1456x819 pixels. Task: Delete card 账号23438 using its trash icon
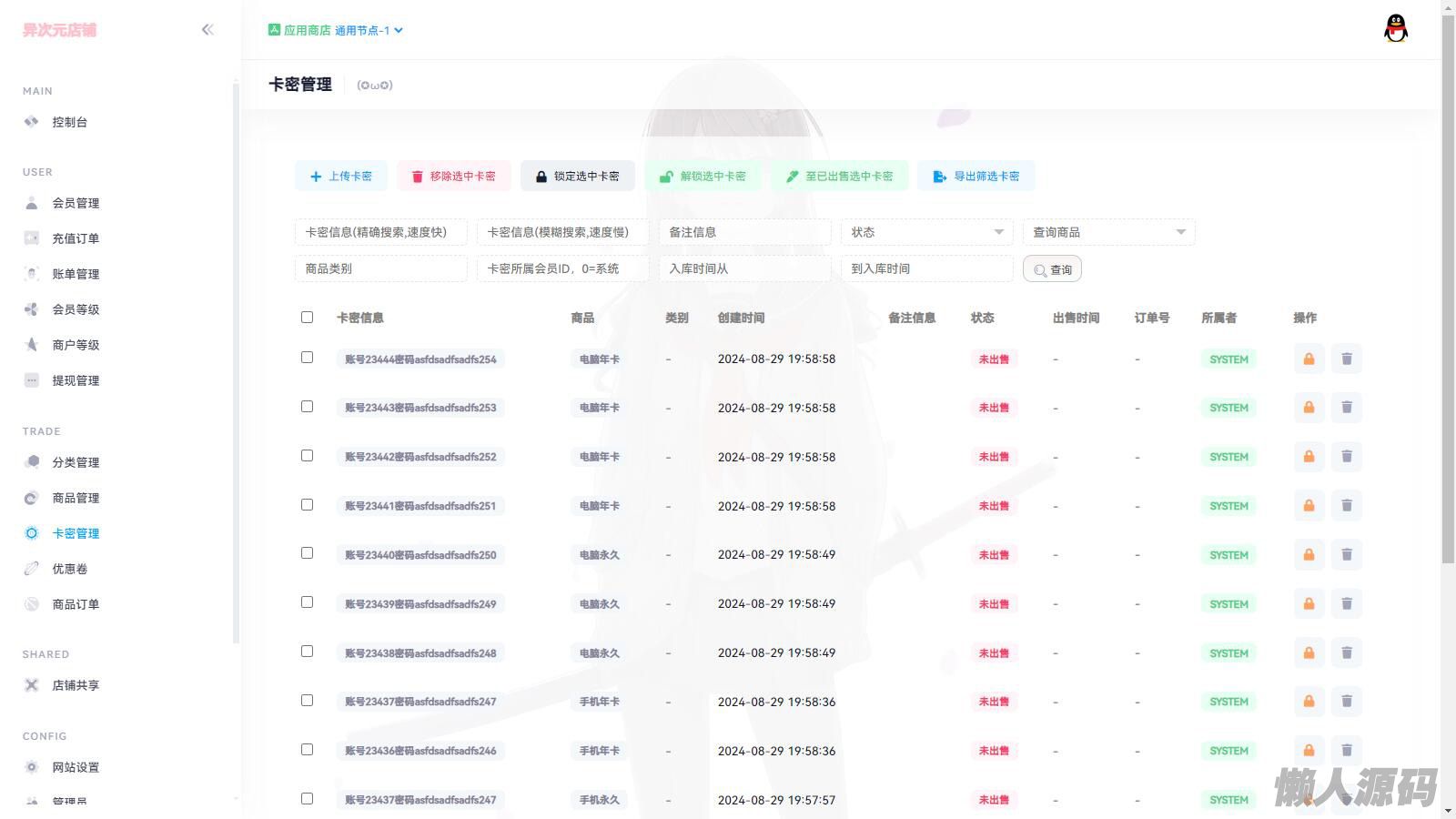1347,653
